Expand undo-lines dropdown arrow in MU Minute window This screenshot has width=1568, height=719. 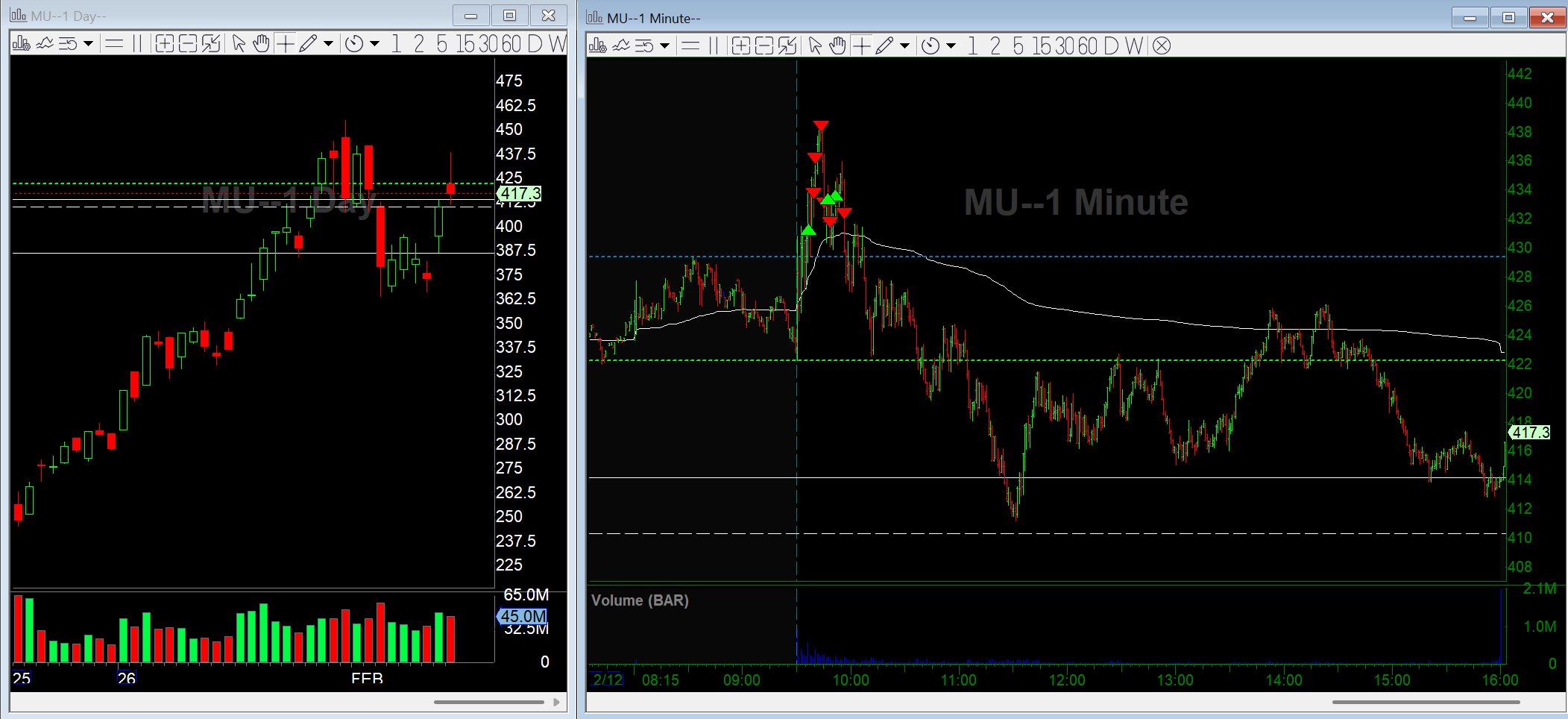664,46
